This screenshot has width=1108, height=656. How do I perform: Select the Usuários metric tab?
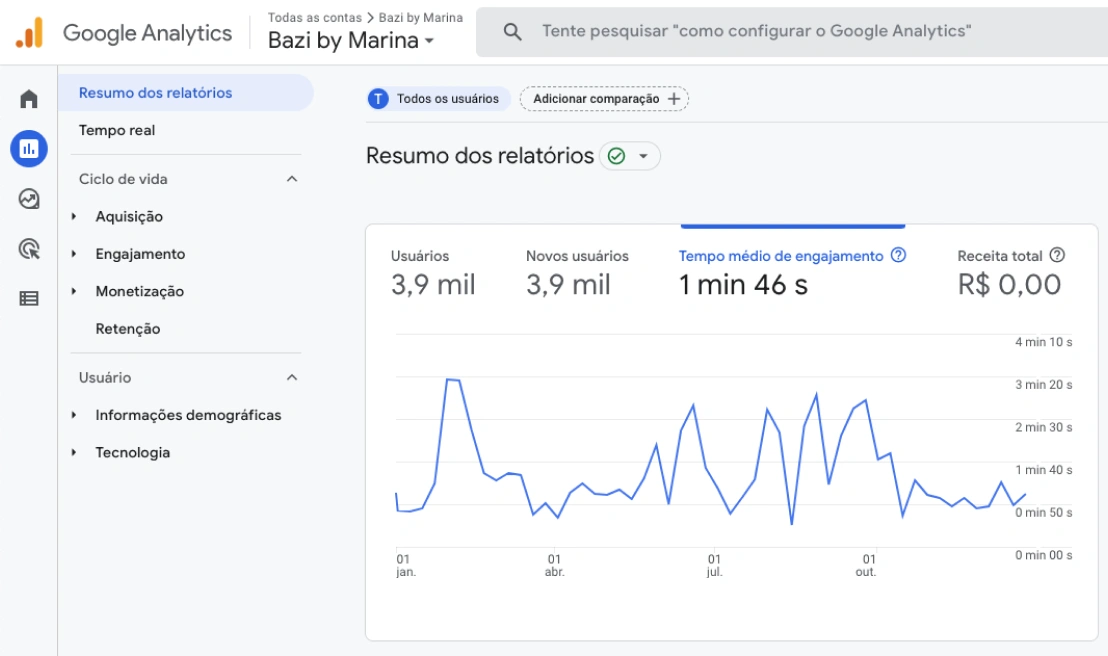pos(432,272)
